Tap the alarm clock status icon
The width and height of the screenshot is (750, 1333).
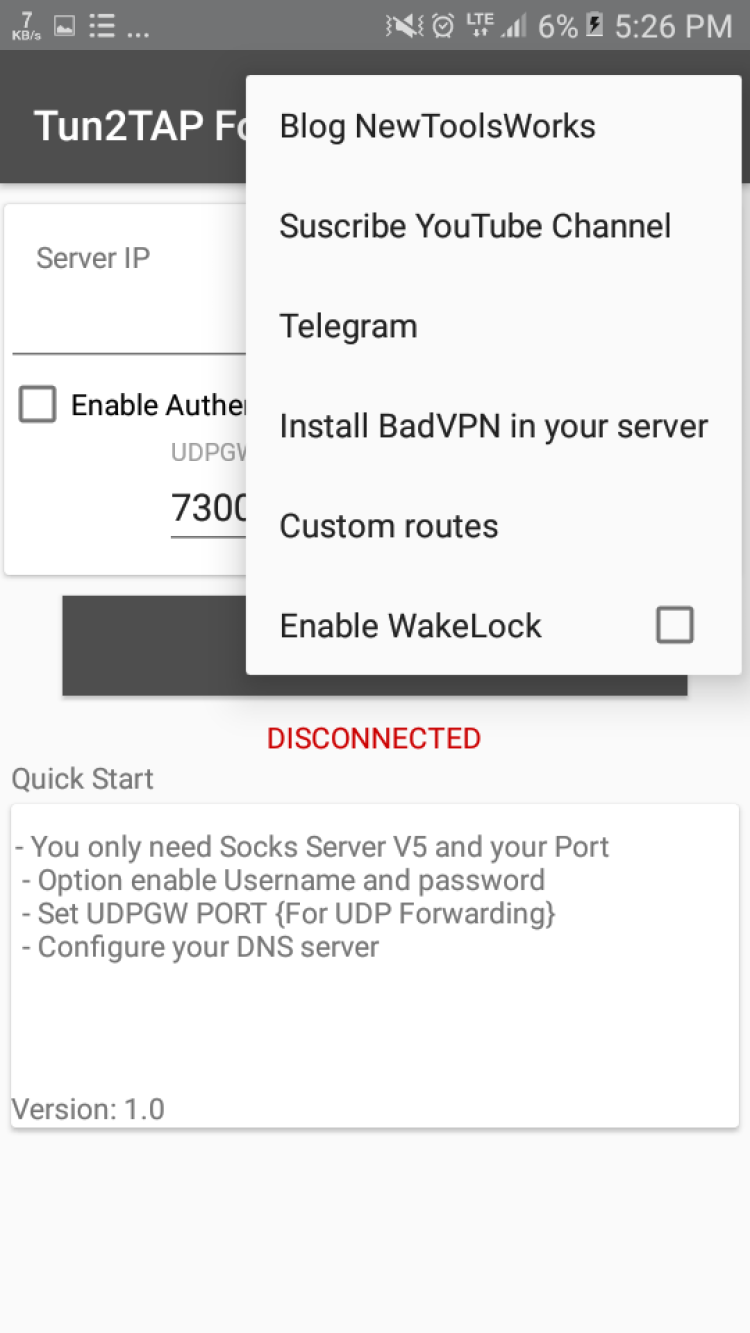443,26
